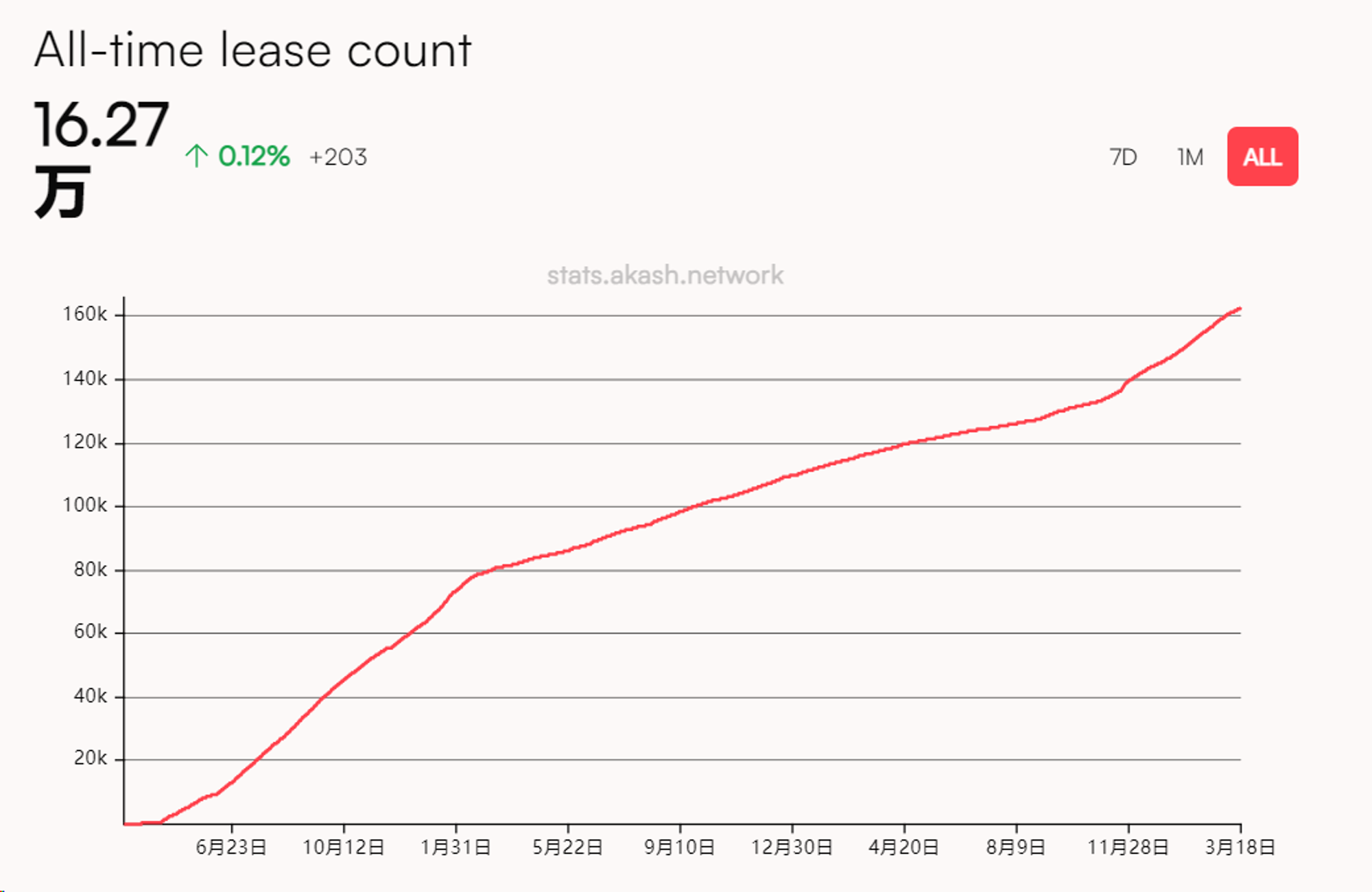Click the 11月28日 x-axis date marker
The image size is (1372, 892).
pyautogui.click(x=1128, y=847)
